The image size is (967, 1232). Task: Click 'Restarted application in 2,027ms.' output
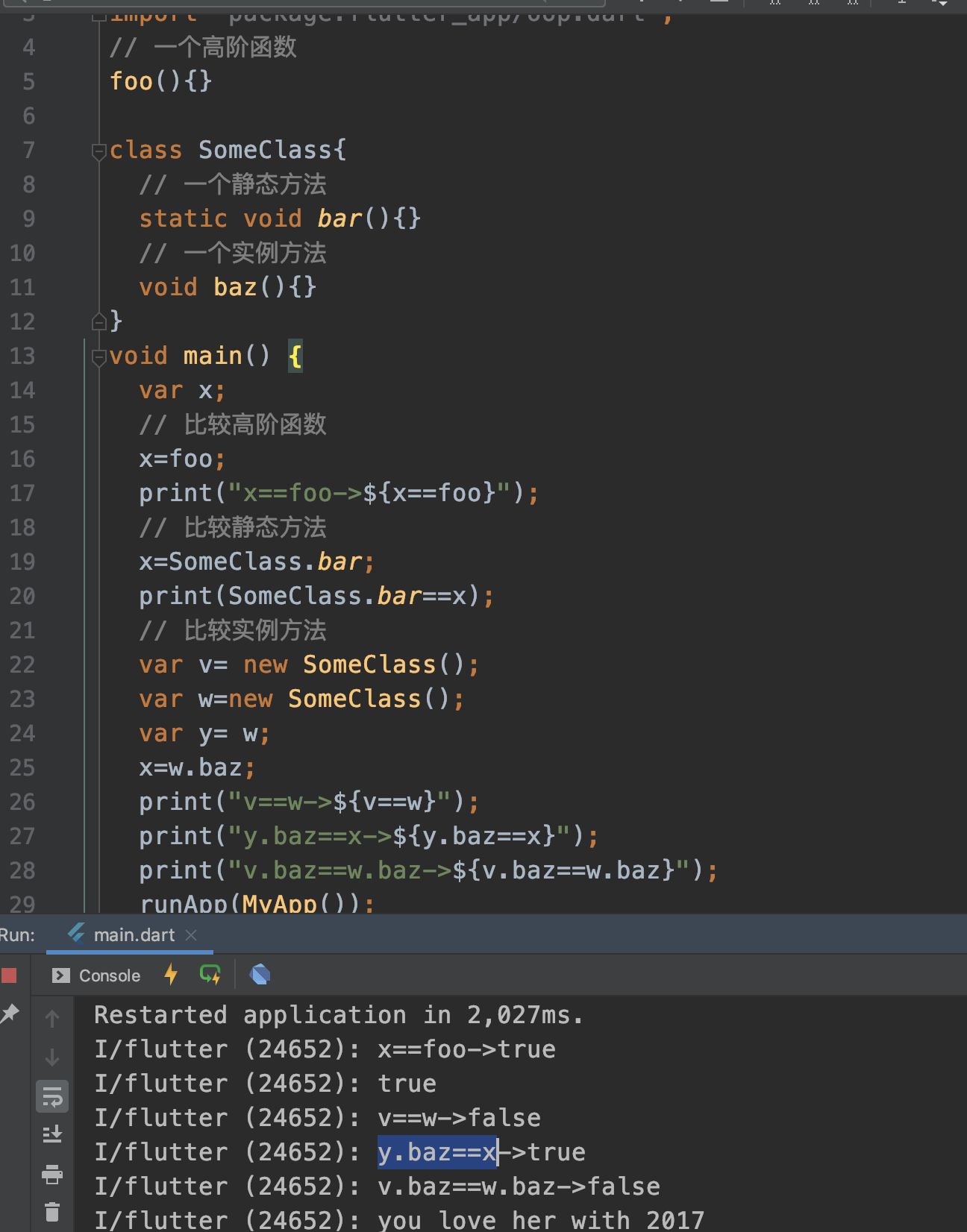point(339,1015)
